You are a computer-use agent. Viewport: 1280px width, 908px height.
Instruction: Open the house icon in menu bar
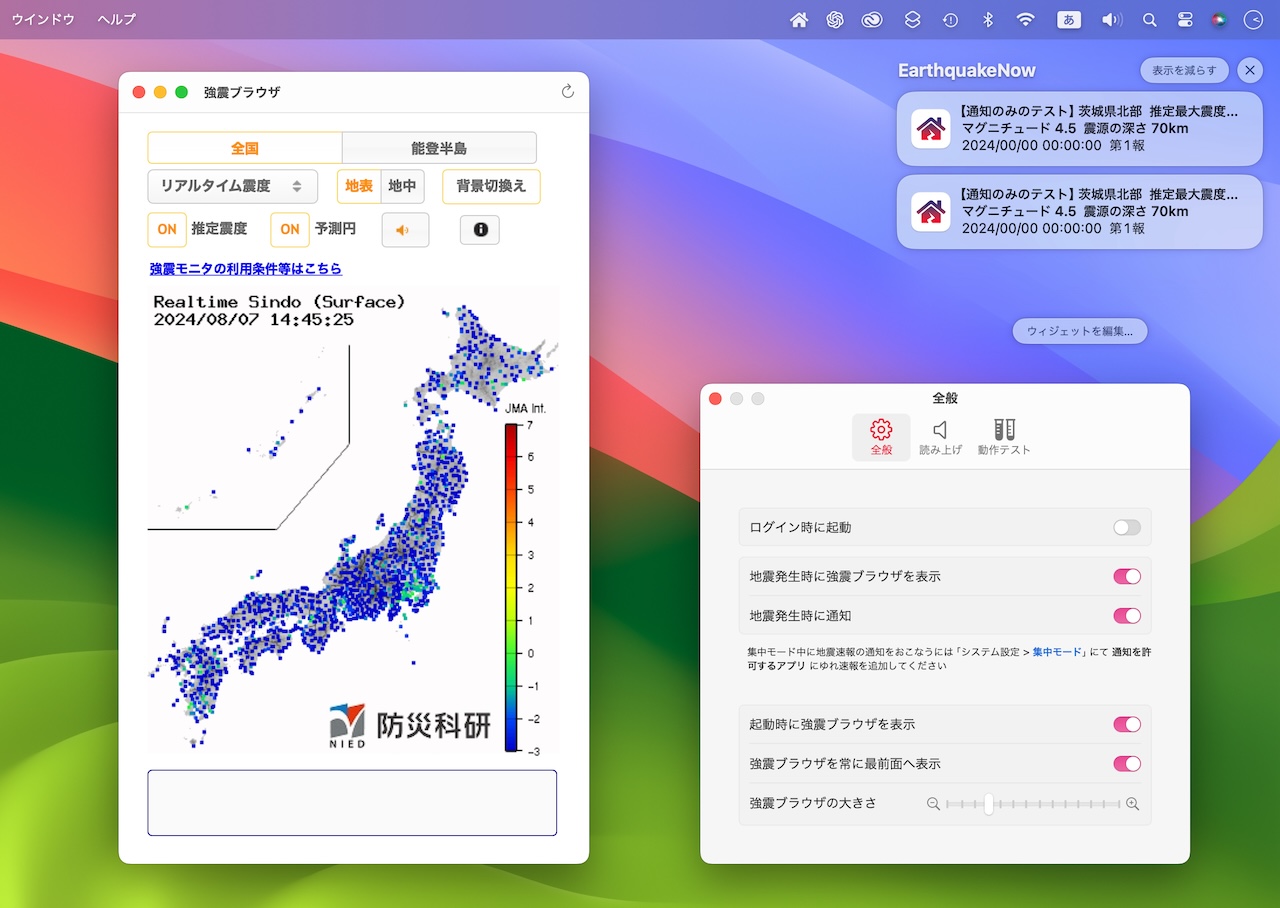coord(799,20)
